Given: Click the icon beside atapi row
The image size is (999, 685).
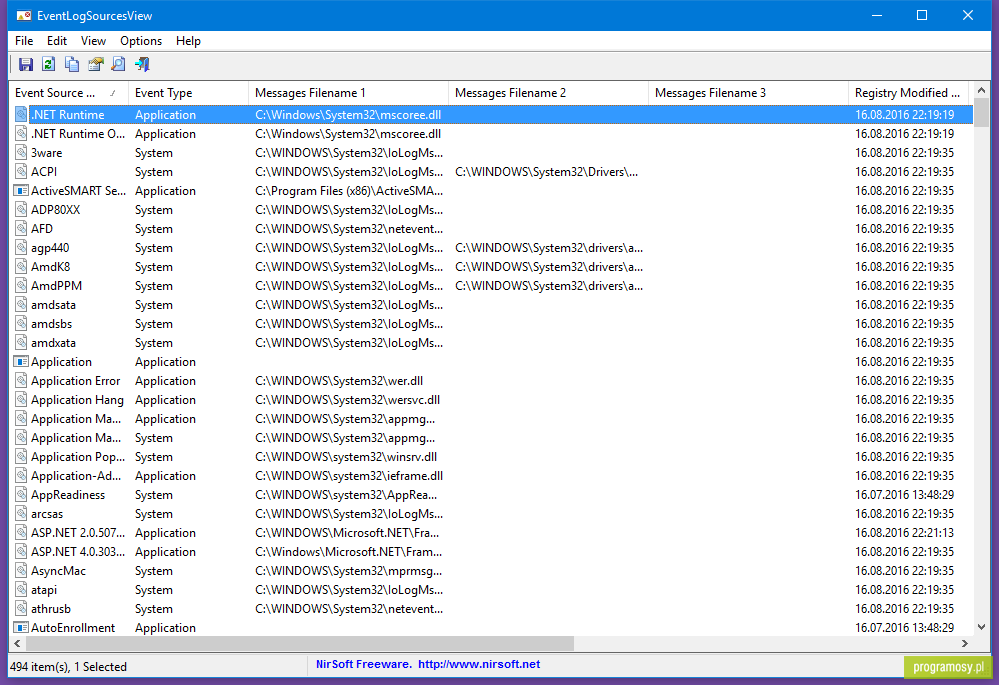Looking at the screenshot, I should click(x=21, y=589).
